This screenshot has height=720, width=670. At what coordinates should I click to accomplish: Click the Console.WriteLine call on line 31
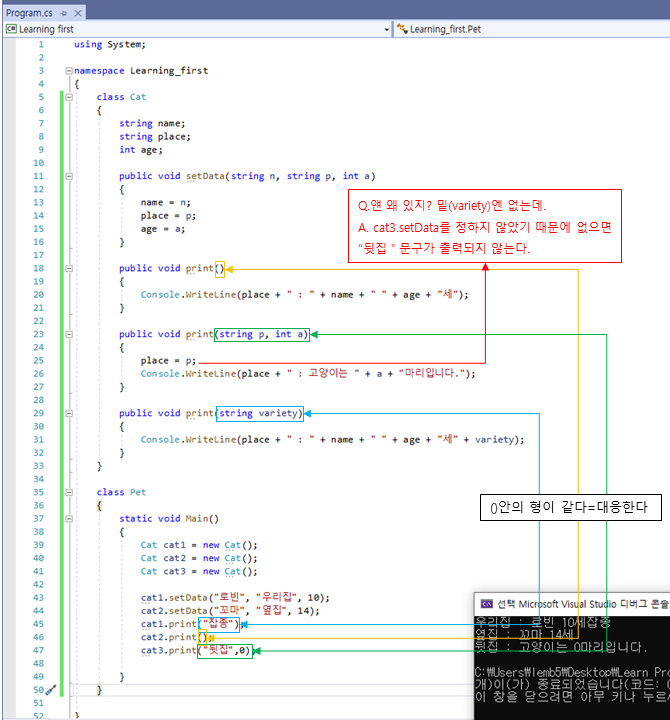332,440
